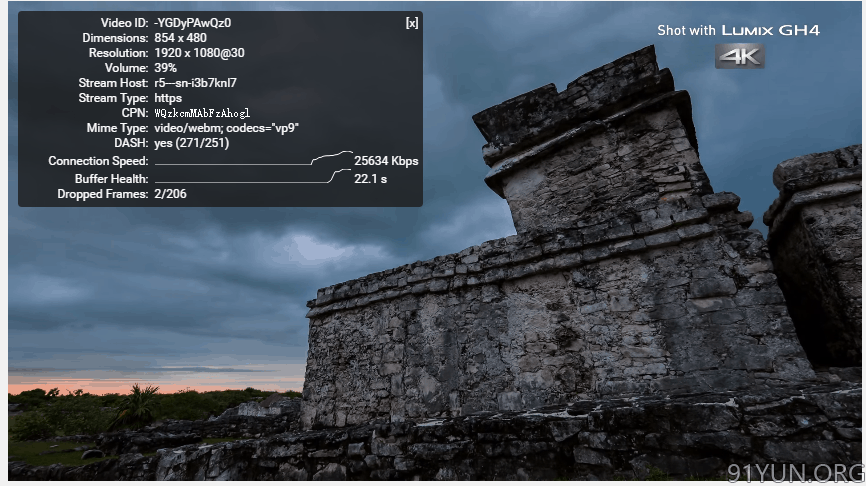The width and height of the screenshot is (866, 486).
Task: Click the "Mime Type:" label
Action: 117,128
